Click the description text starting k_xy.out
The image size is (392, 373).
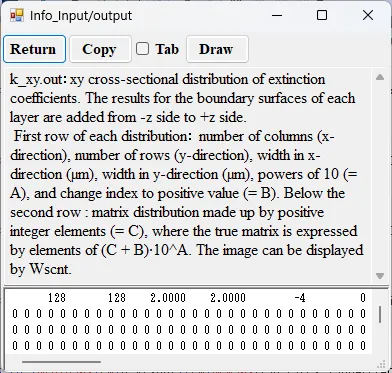[187, 174]
